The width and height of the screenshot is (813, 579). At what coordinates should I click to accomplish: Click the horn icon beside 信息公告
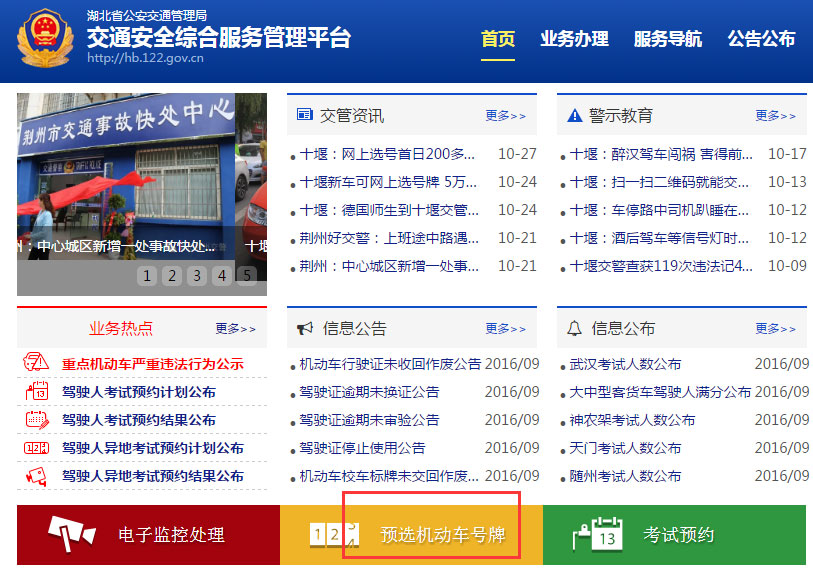coord(303,328)
